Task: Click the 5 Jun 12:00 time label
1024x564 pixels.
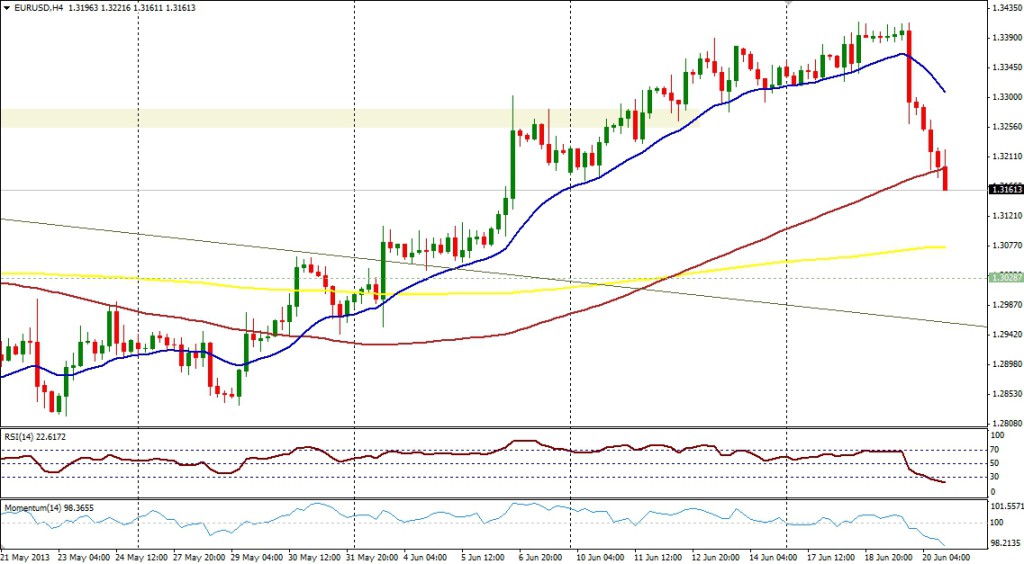Action: 484,555
